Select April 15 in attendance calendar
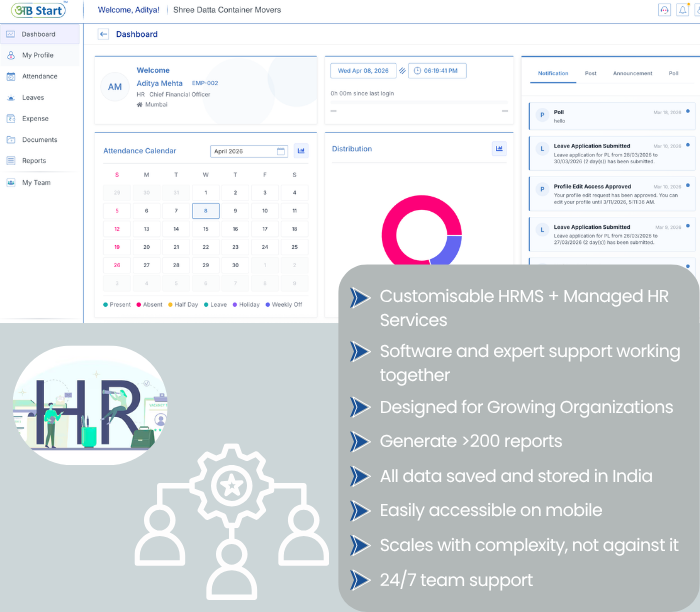 (206, 228)
